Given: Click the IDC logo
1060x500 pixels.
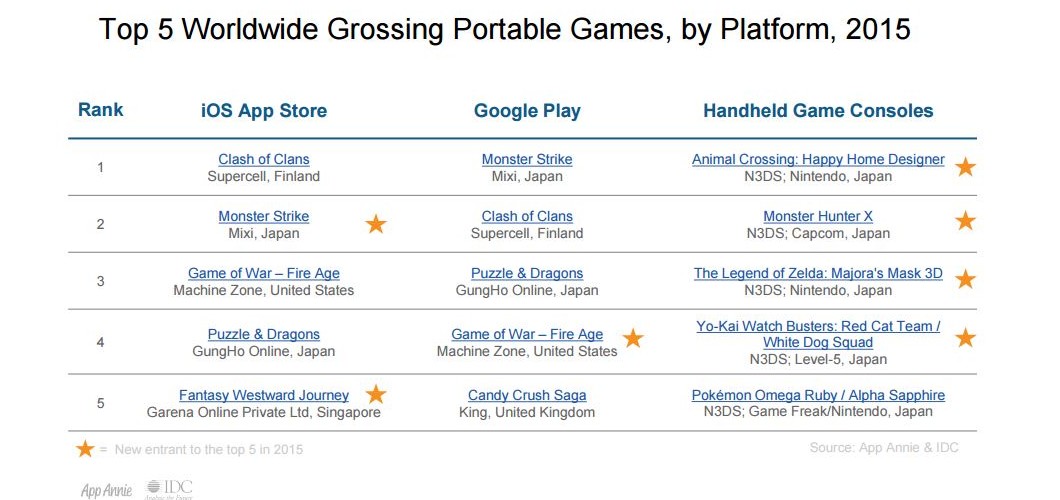Looking at the screenshot, I should [x=169, y=489].
